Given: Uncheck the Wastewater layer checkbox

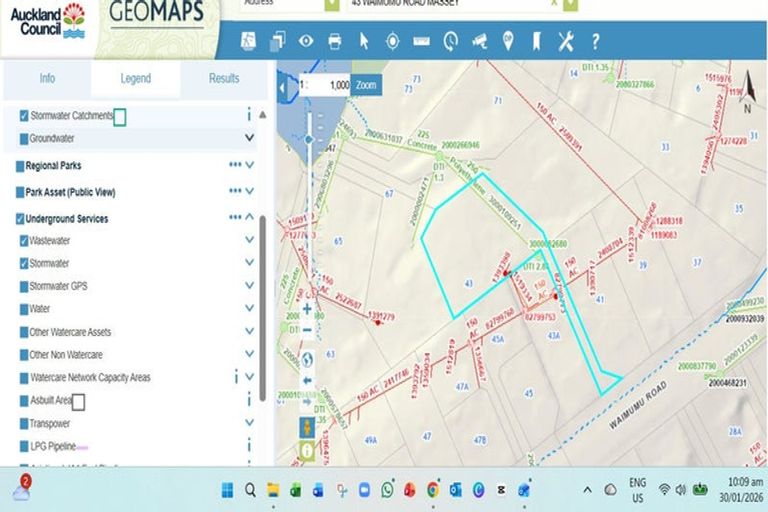Looking at the screenshot, I should (x=24, y=241).
